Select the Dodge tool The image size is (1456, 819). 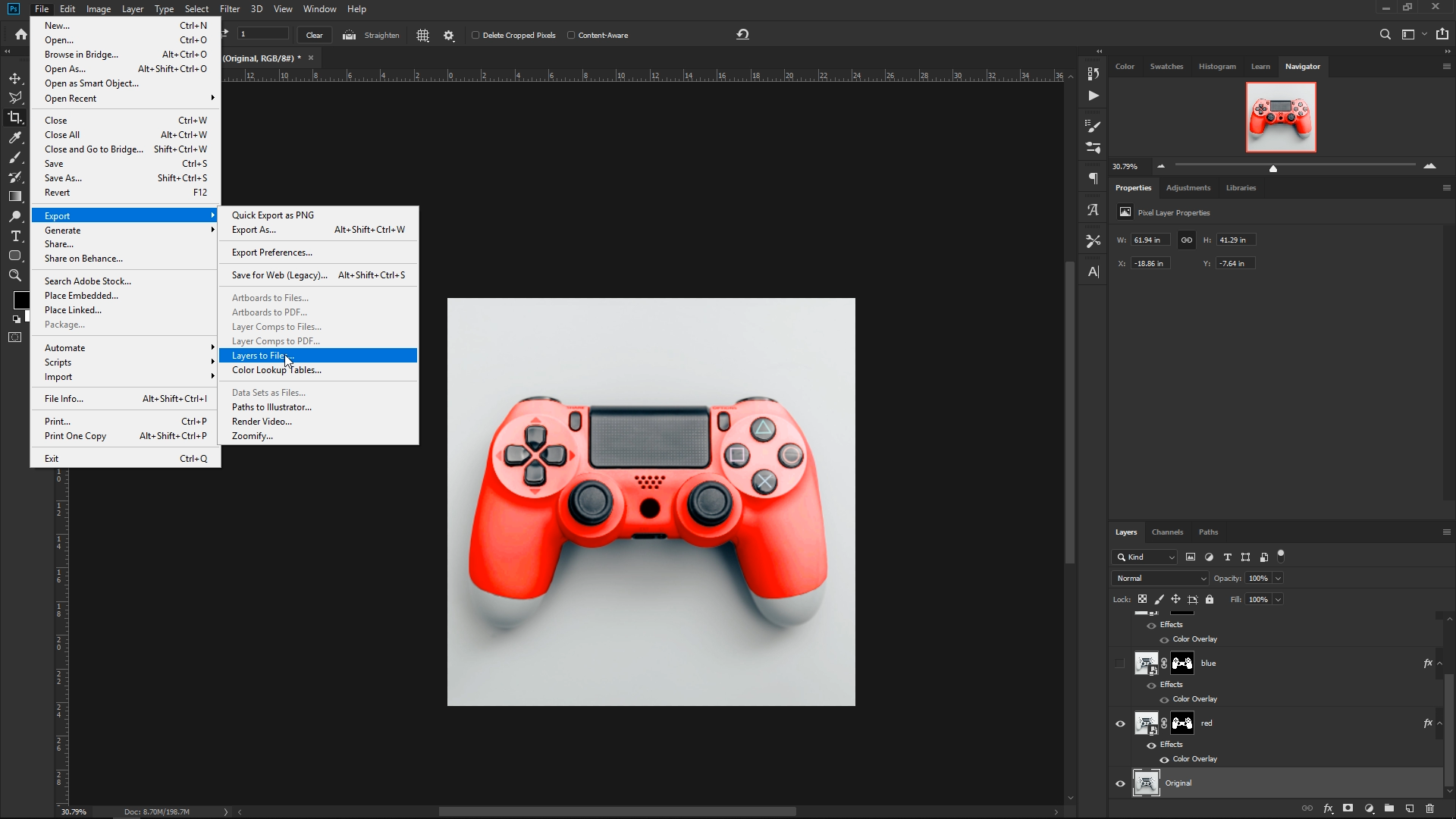tap(15, 216)
